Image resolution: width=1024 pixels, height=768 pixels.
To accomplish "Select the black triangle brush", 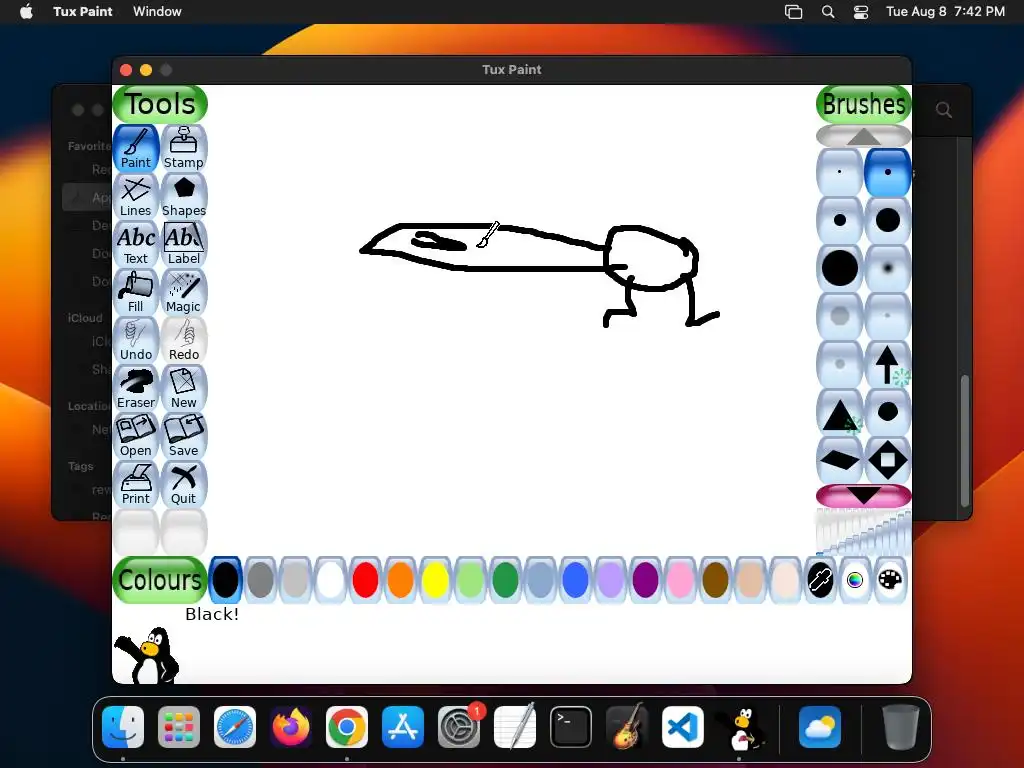I will pos(840,412).
